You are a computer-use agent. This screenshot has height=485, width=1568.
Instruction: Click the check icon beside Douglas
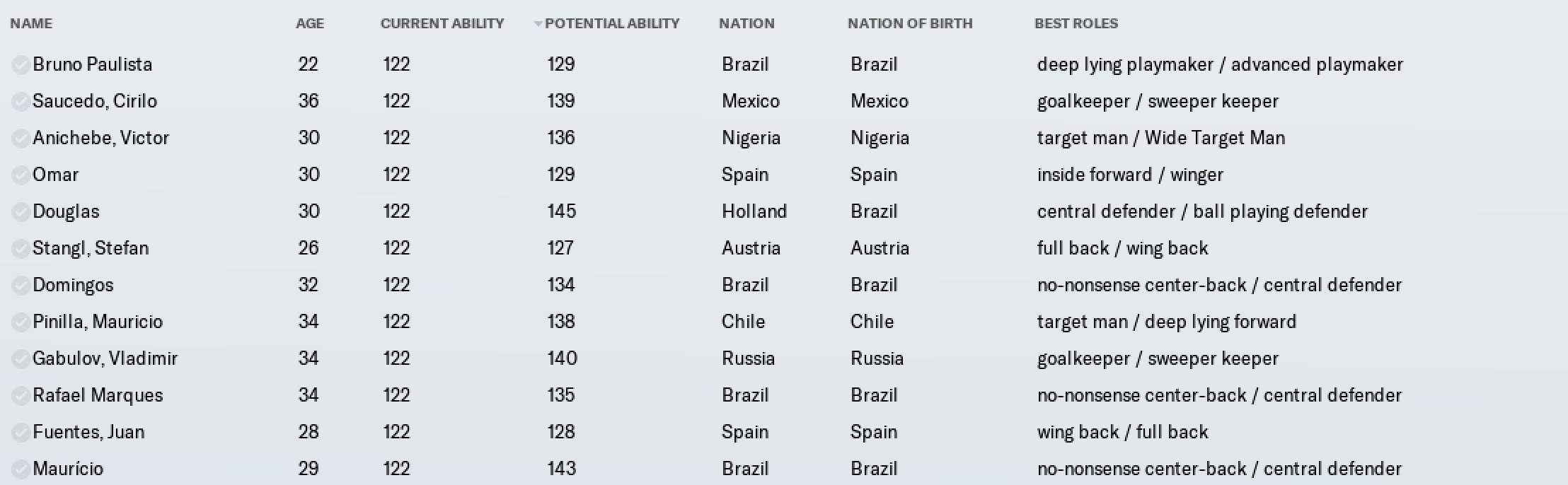21,212
